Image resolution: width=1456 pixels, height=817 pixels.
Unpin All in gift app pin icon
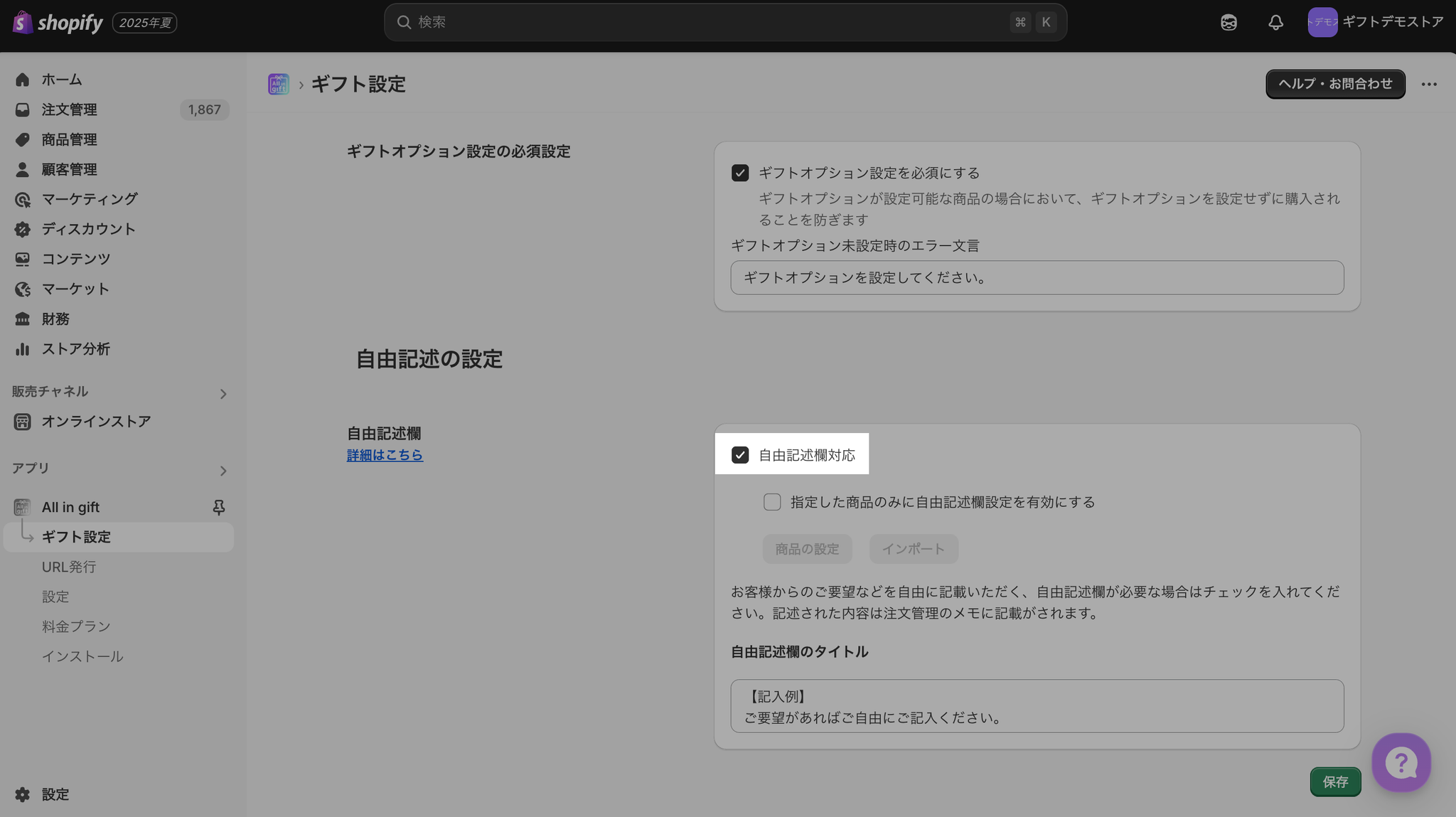click(x=219, y=507)
